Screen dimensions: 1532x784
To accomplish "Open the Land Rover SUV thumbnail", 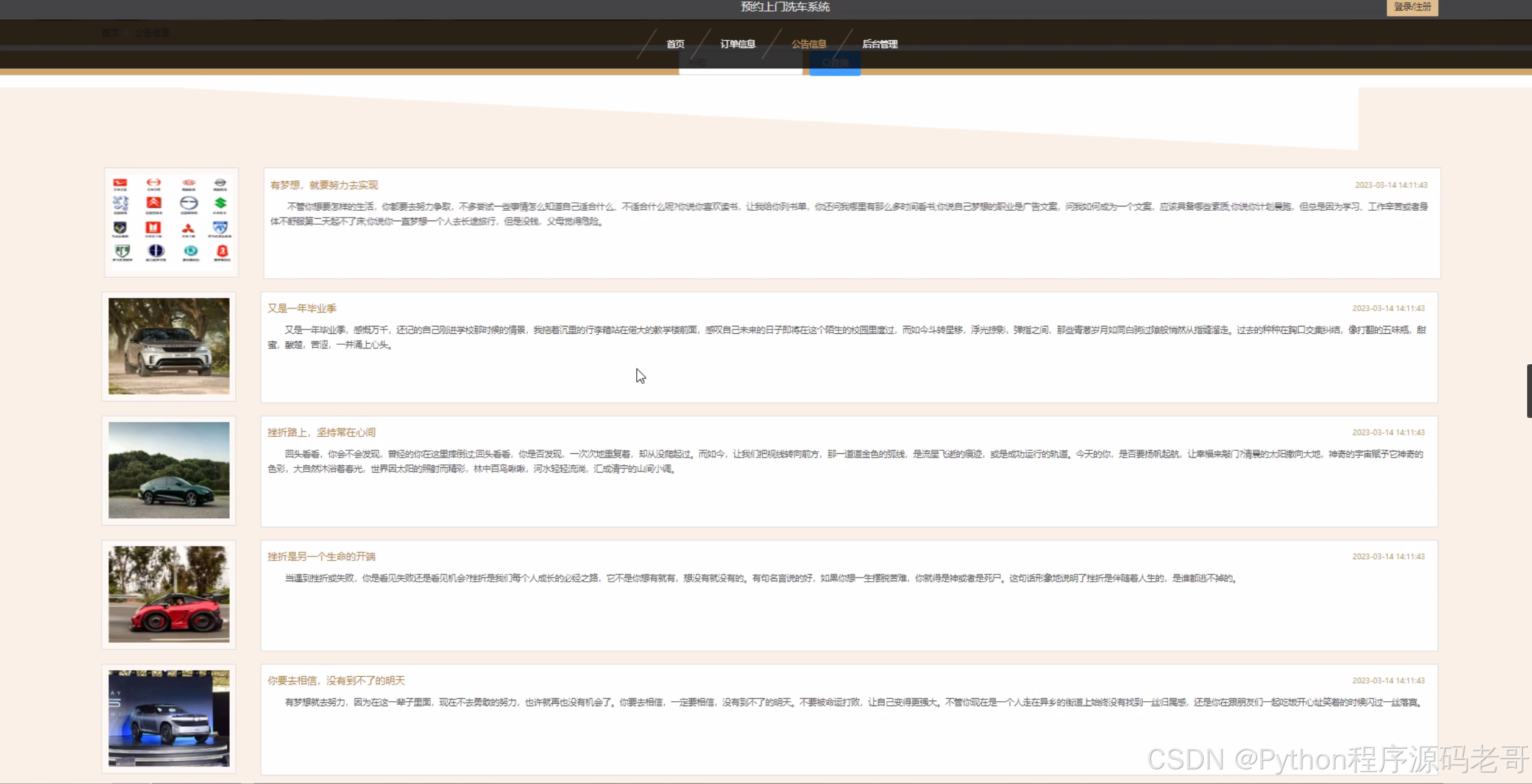I will [x=169, y=346].
